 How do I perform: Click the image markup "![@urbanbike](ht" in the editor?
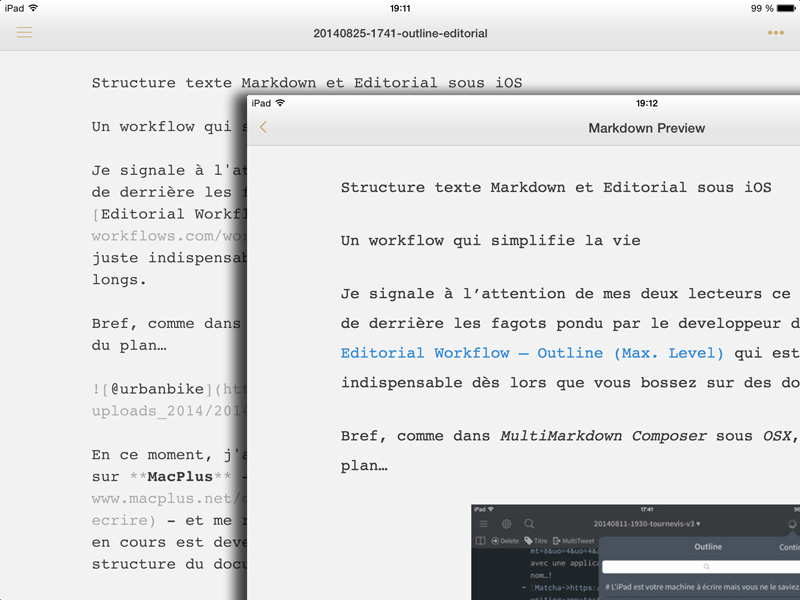coord(169,389)
